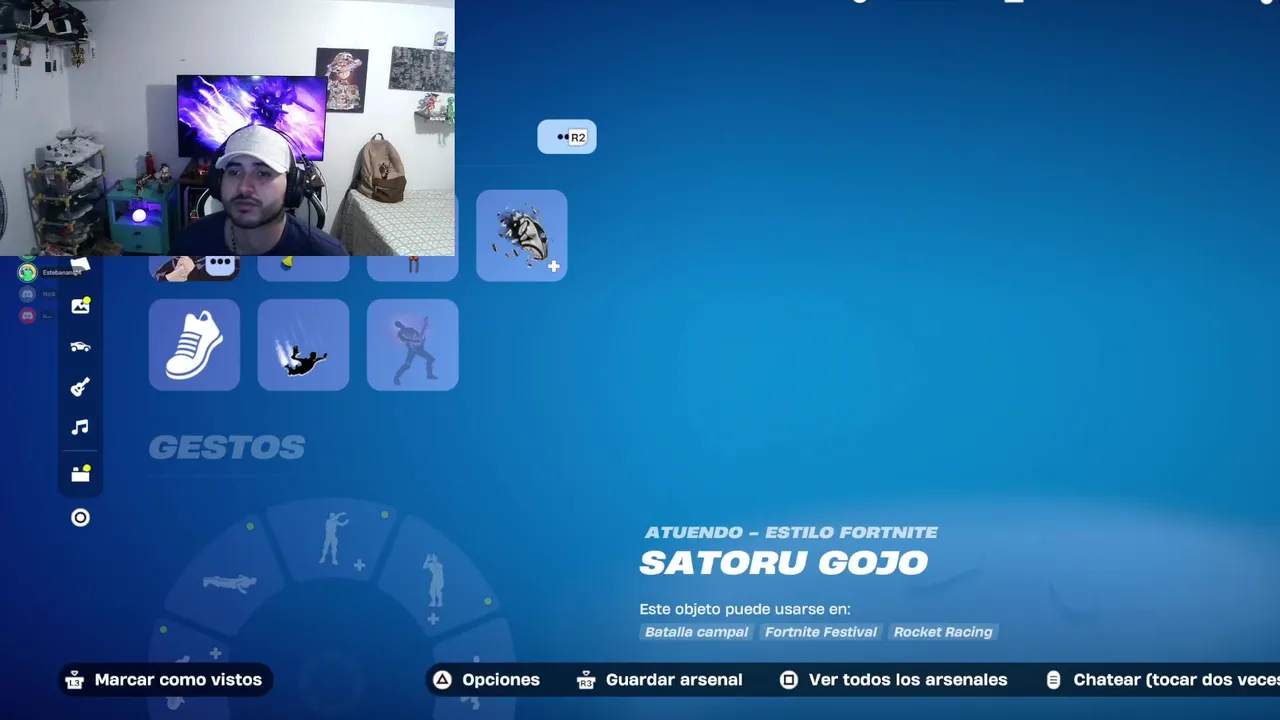The image size is (1280, 720).
Task: Select the lying-down plank emote wheel slot
Action: (x=230, y=581)
